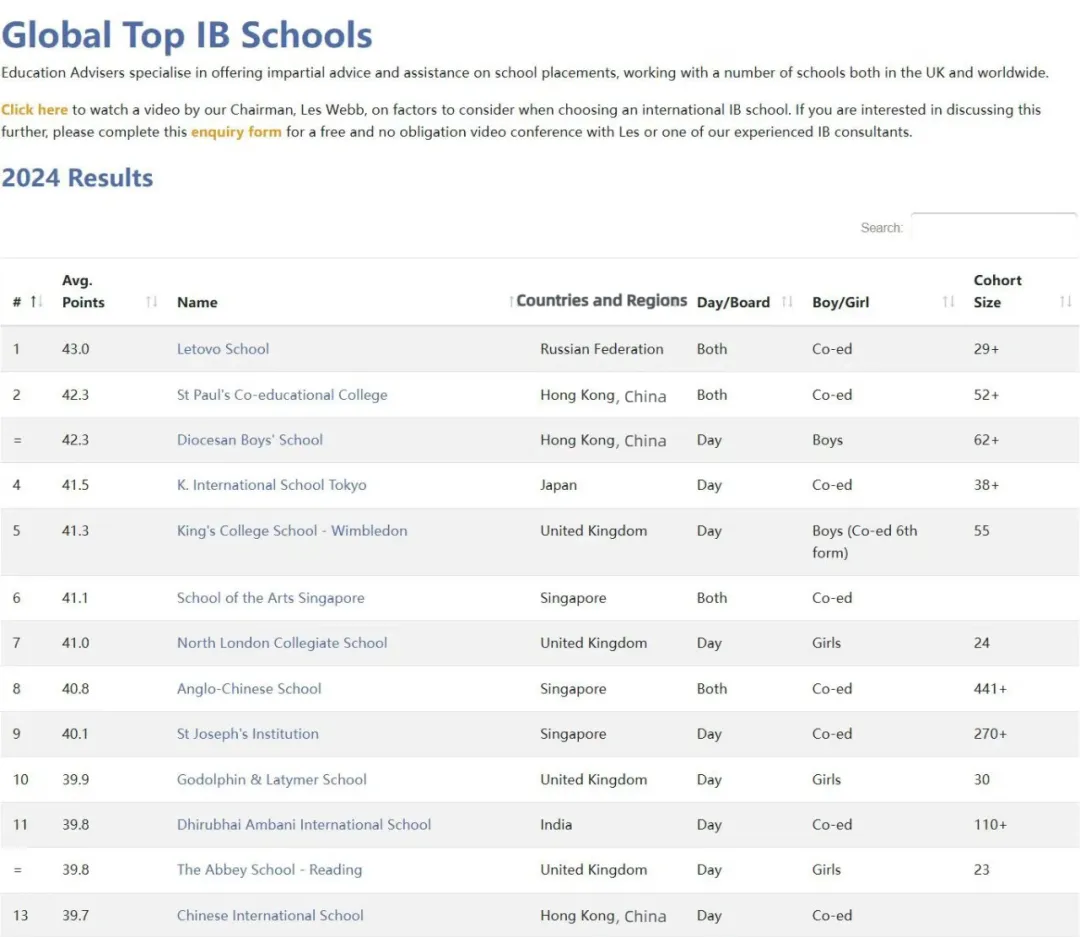Click the Countries and Regions column header

(x=601, y=301)
